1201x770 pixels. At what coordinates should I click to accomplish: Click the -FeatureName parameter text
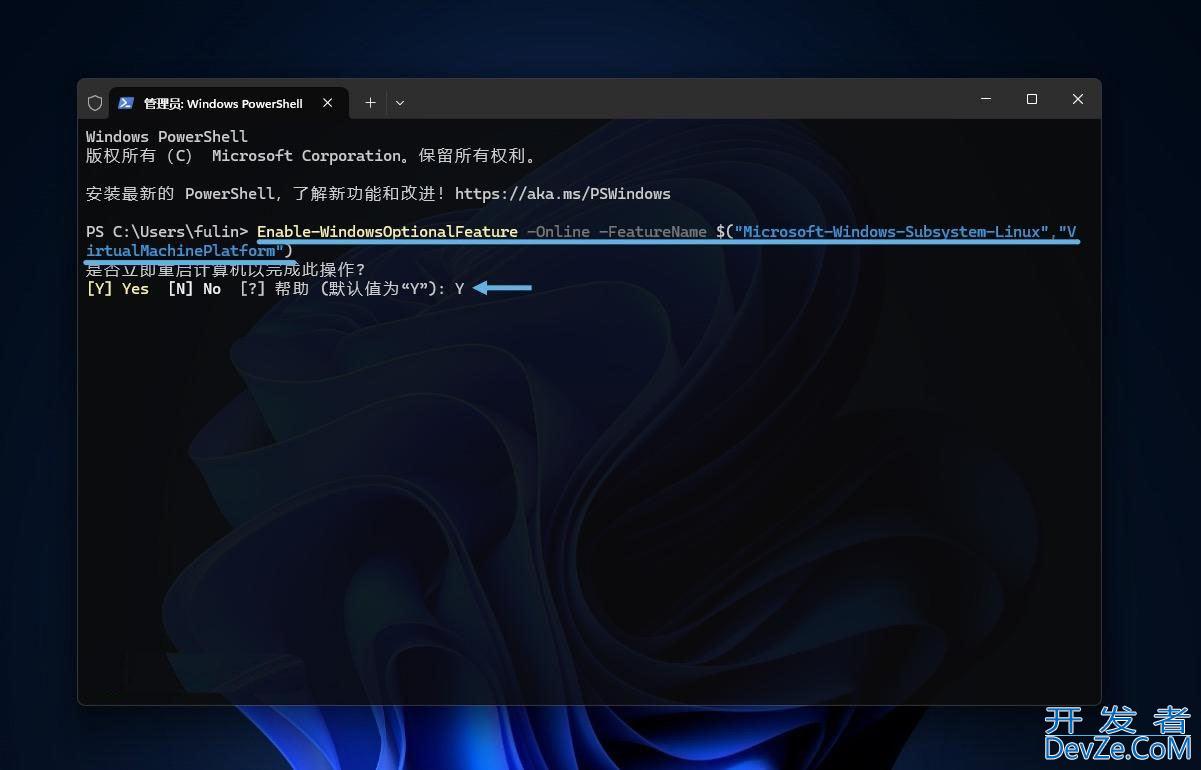coord(652,232)
